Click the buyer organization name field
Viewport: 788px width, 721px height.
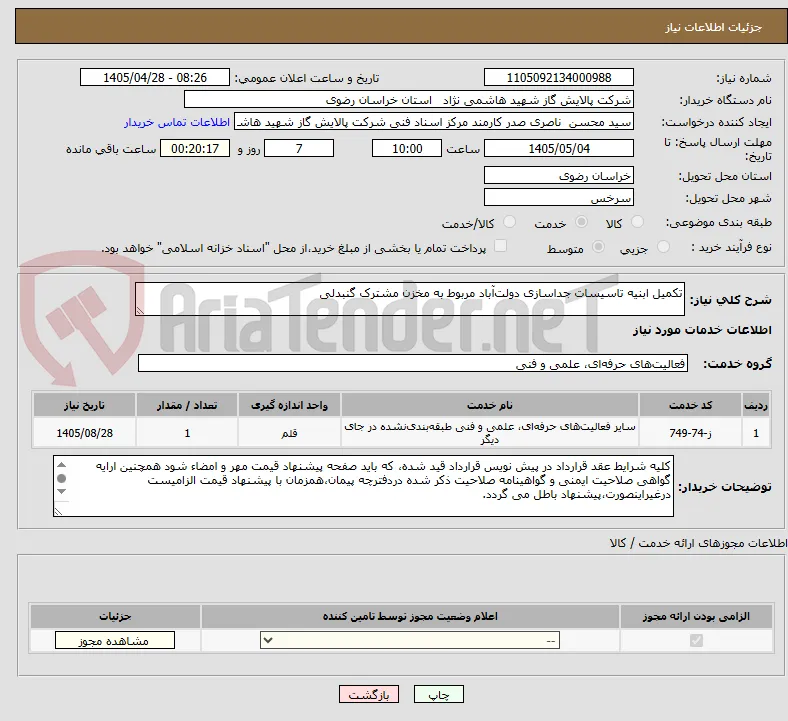point(409,99)
